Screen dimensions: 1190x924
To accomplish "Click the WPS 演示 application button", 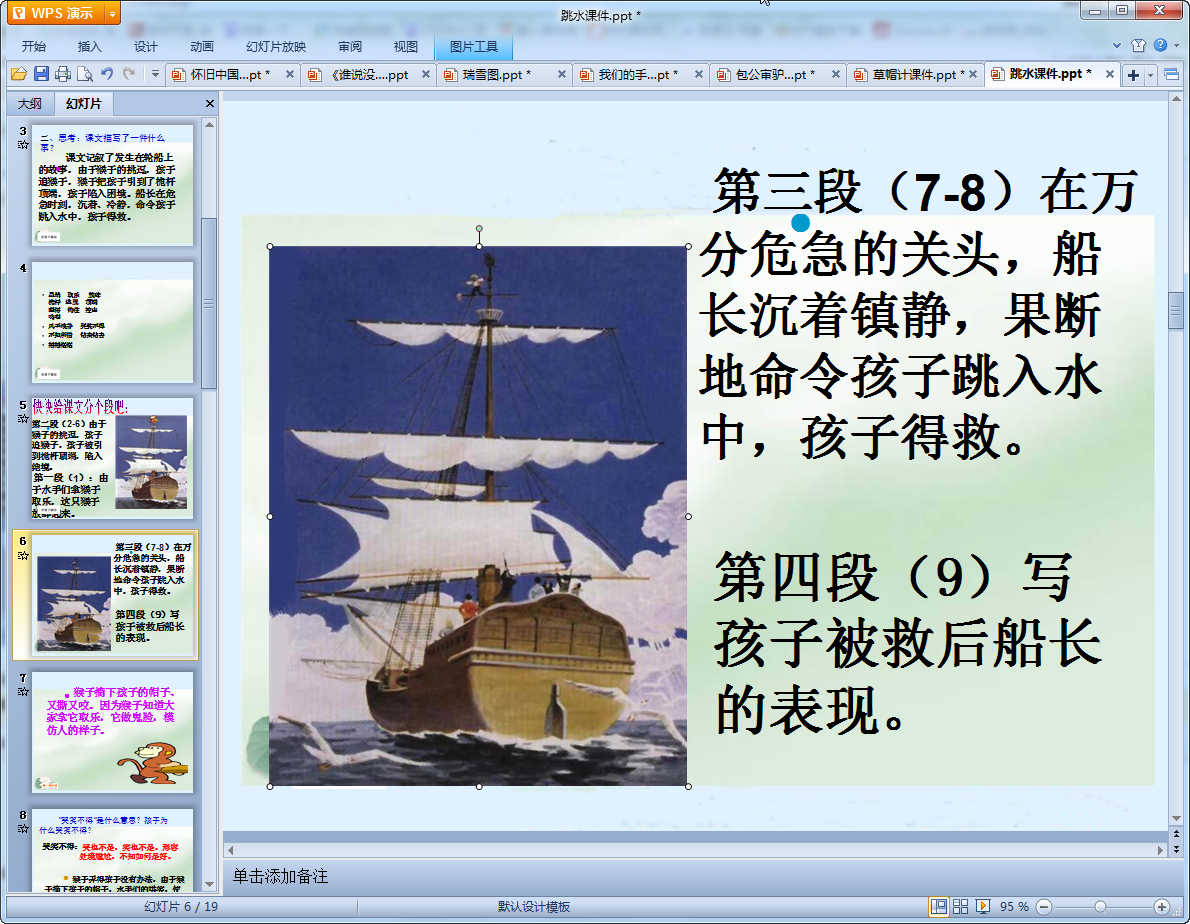I will click(56, 13).
